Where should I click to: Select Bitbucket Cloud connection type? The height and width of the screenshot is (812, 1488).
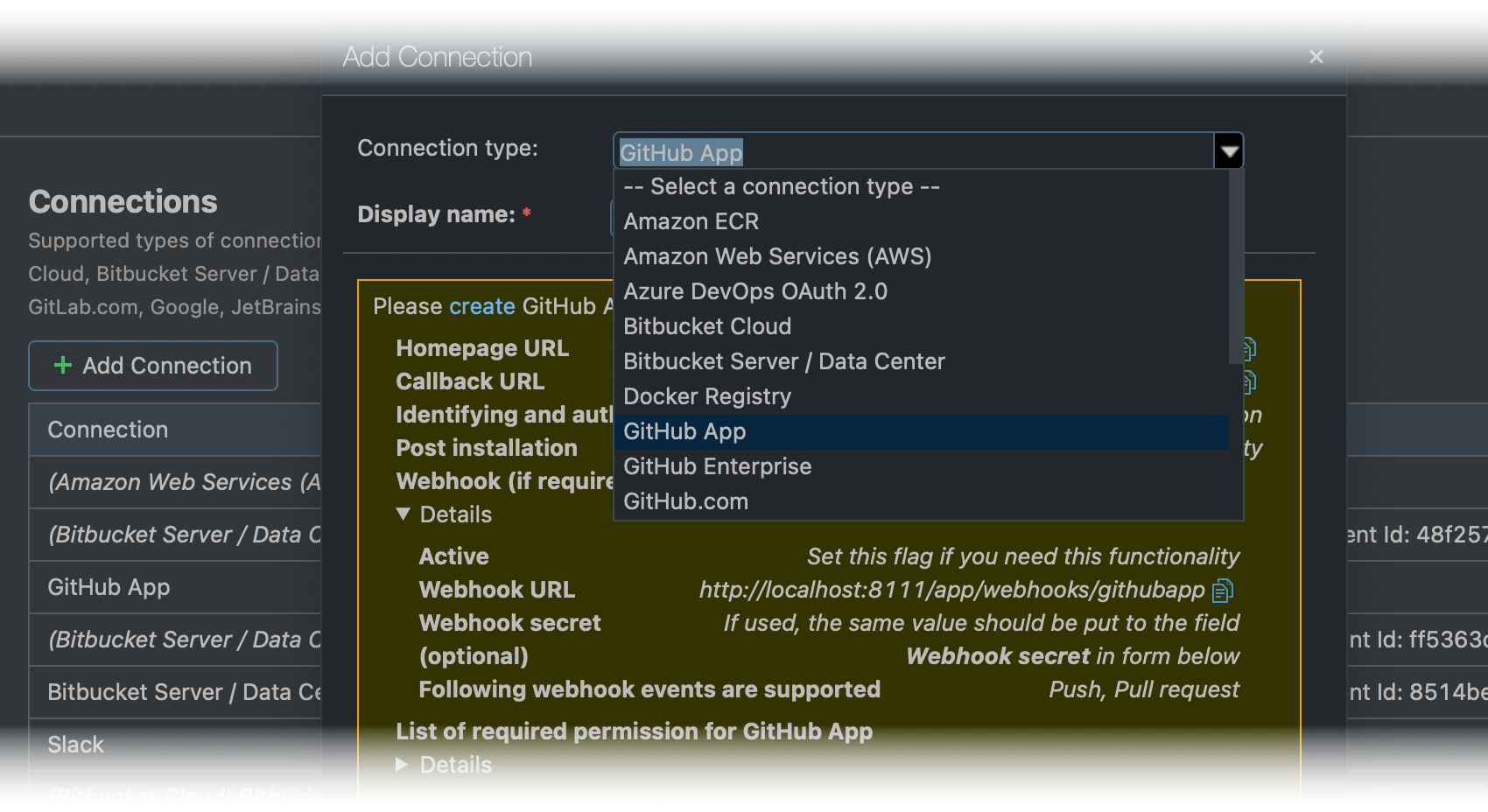point(706,326)
